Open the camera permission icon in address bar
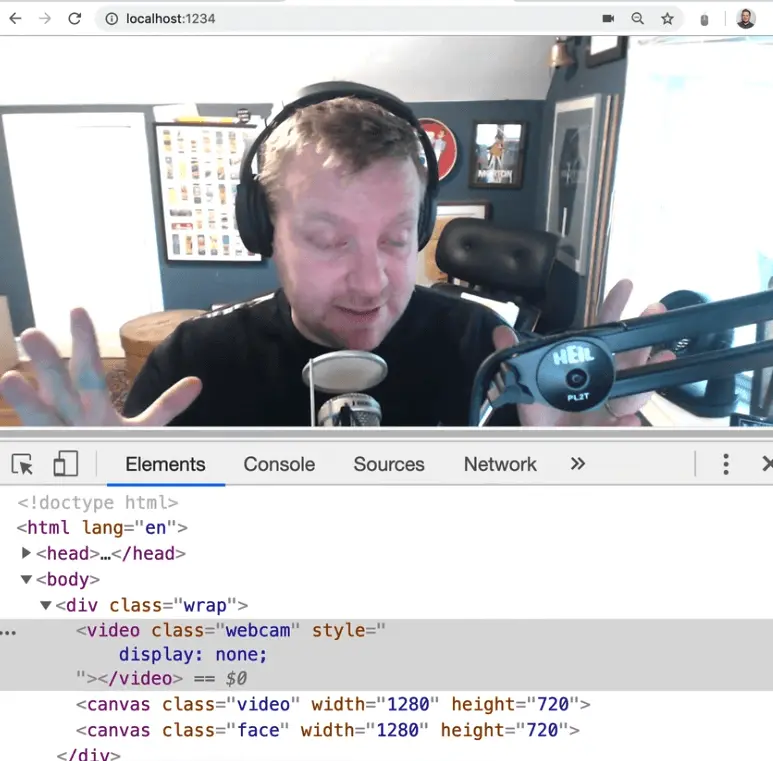 tap(608, 19)
